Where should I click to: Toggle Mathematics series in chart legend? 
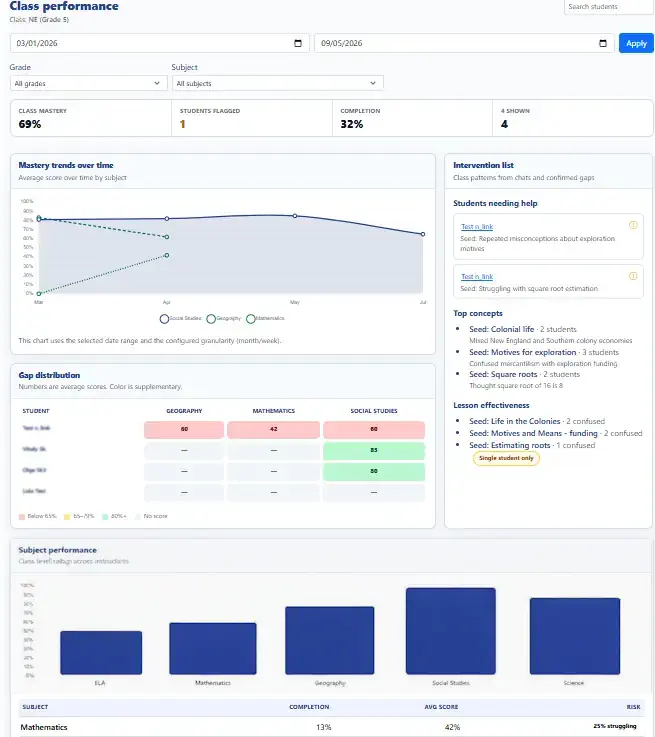[265, 319]
